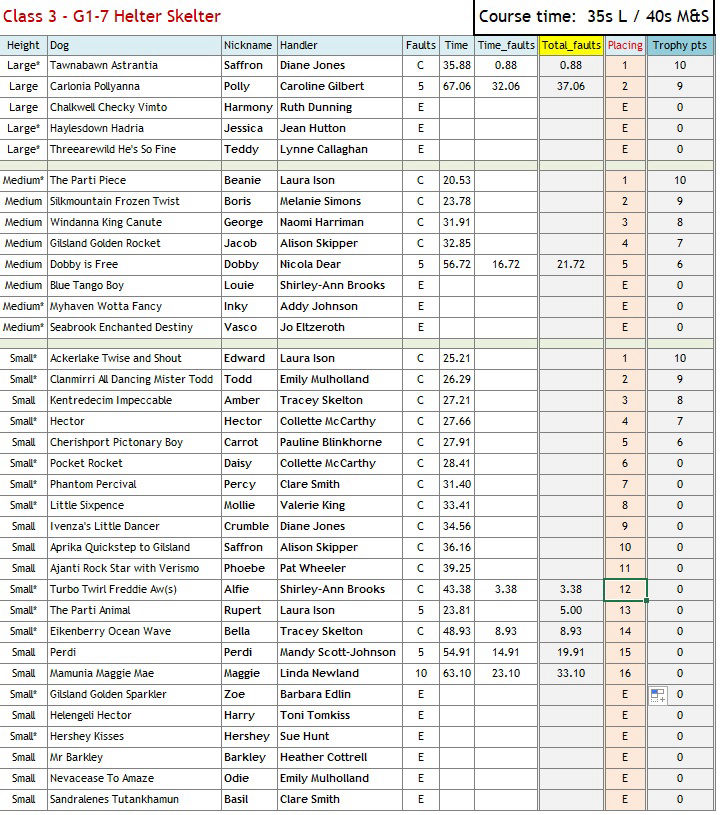This screenshot has width=720, height=815.
Task: Click the cell Pocket Rocket
Action: click(x=134, y=463)
